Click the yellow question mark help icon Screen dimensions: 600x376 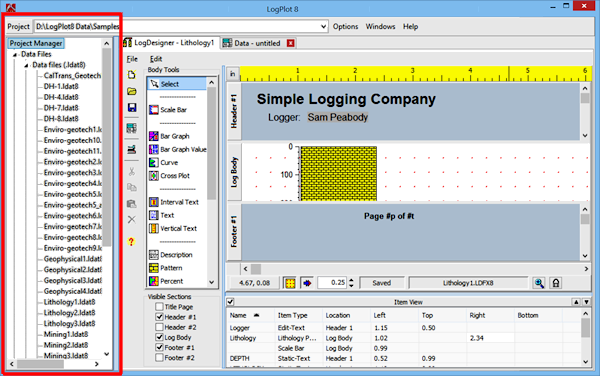[x=131, y=242]
